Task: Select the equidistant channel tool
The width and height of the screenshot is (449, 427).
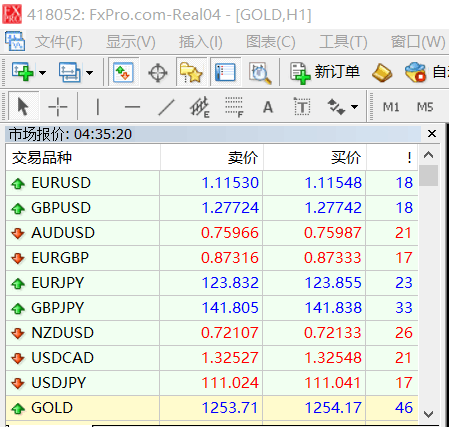Action: click(x=200, y=107)
